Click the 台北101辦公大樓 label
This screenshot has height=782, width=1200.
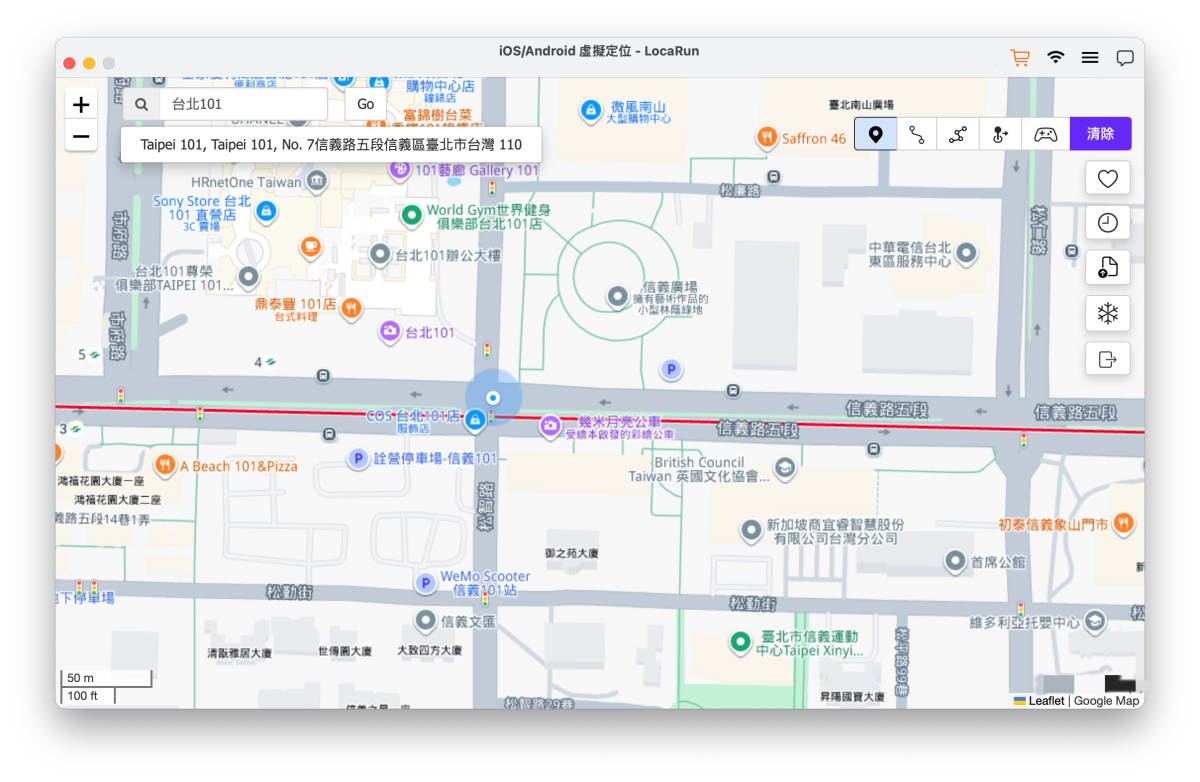[x=448, y=255]
